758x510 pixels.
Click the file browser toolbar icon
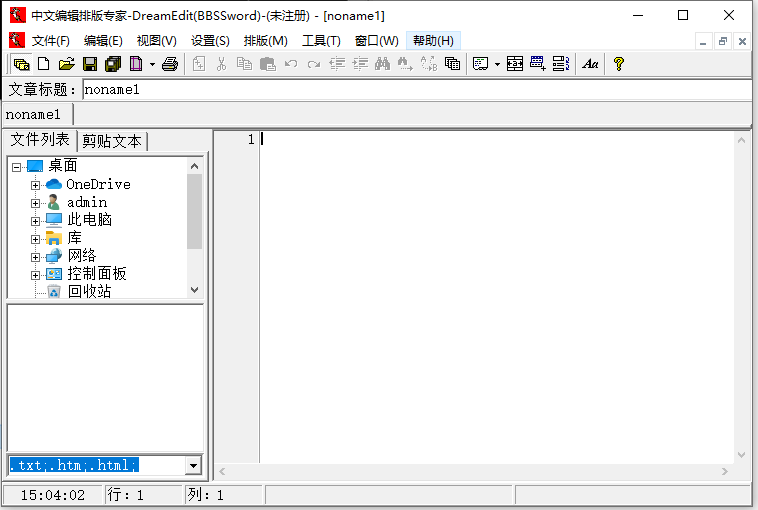click(21, 64)
